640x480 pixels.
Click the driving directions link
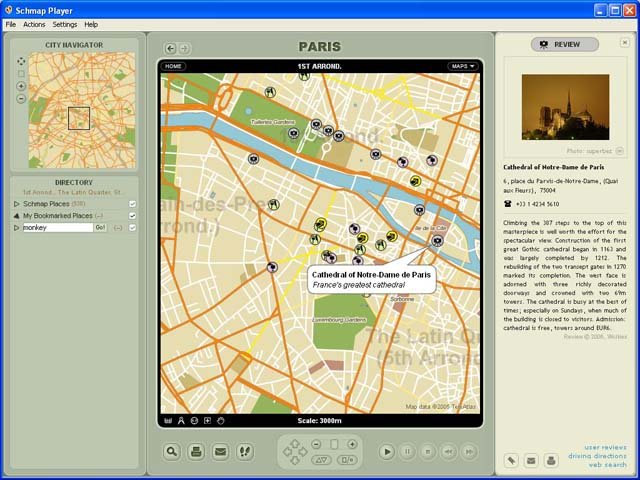(x=597, y=456)
